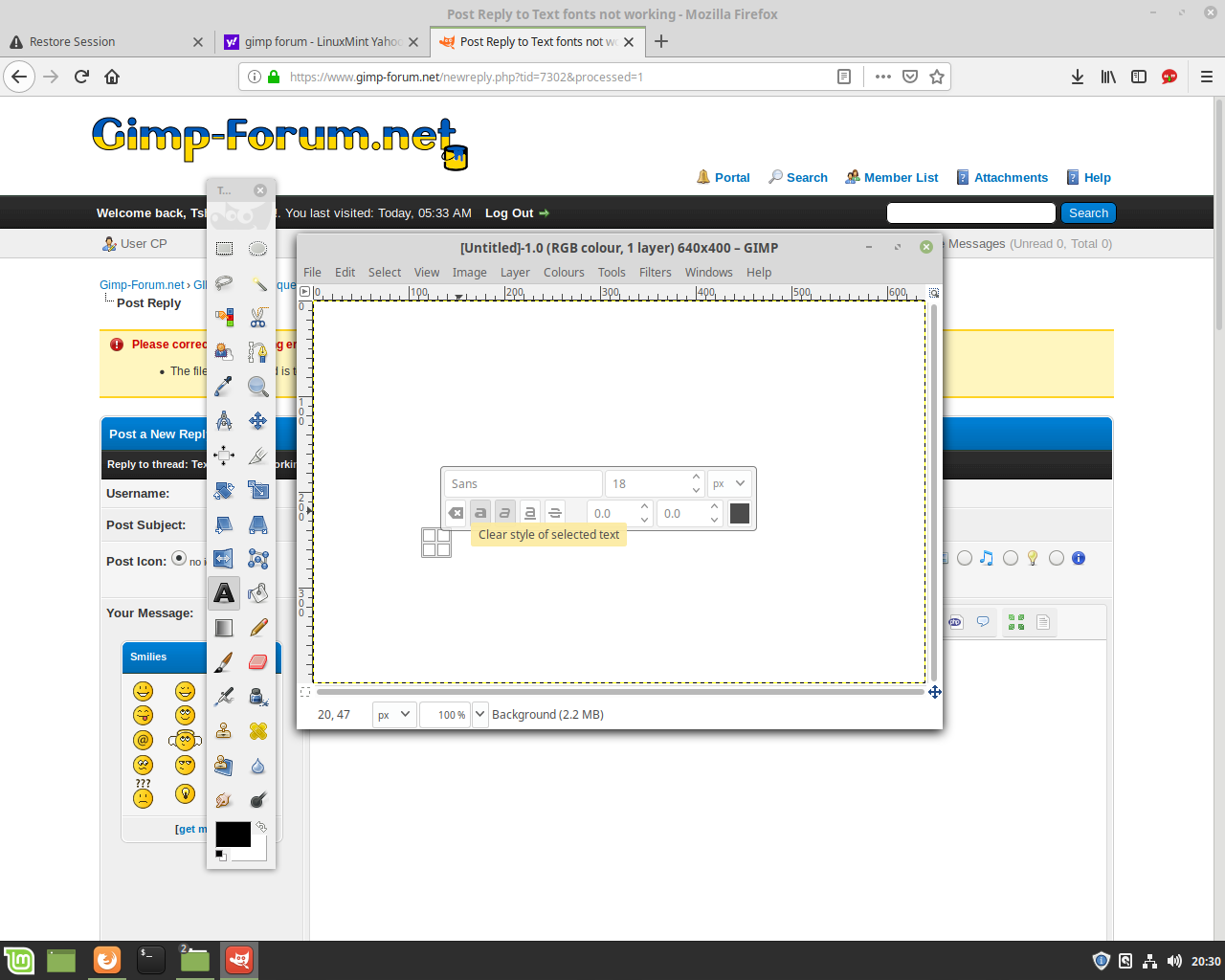
Task: Choose the Heal tool
Action: coord(258,731)
